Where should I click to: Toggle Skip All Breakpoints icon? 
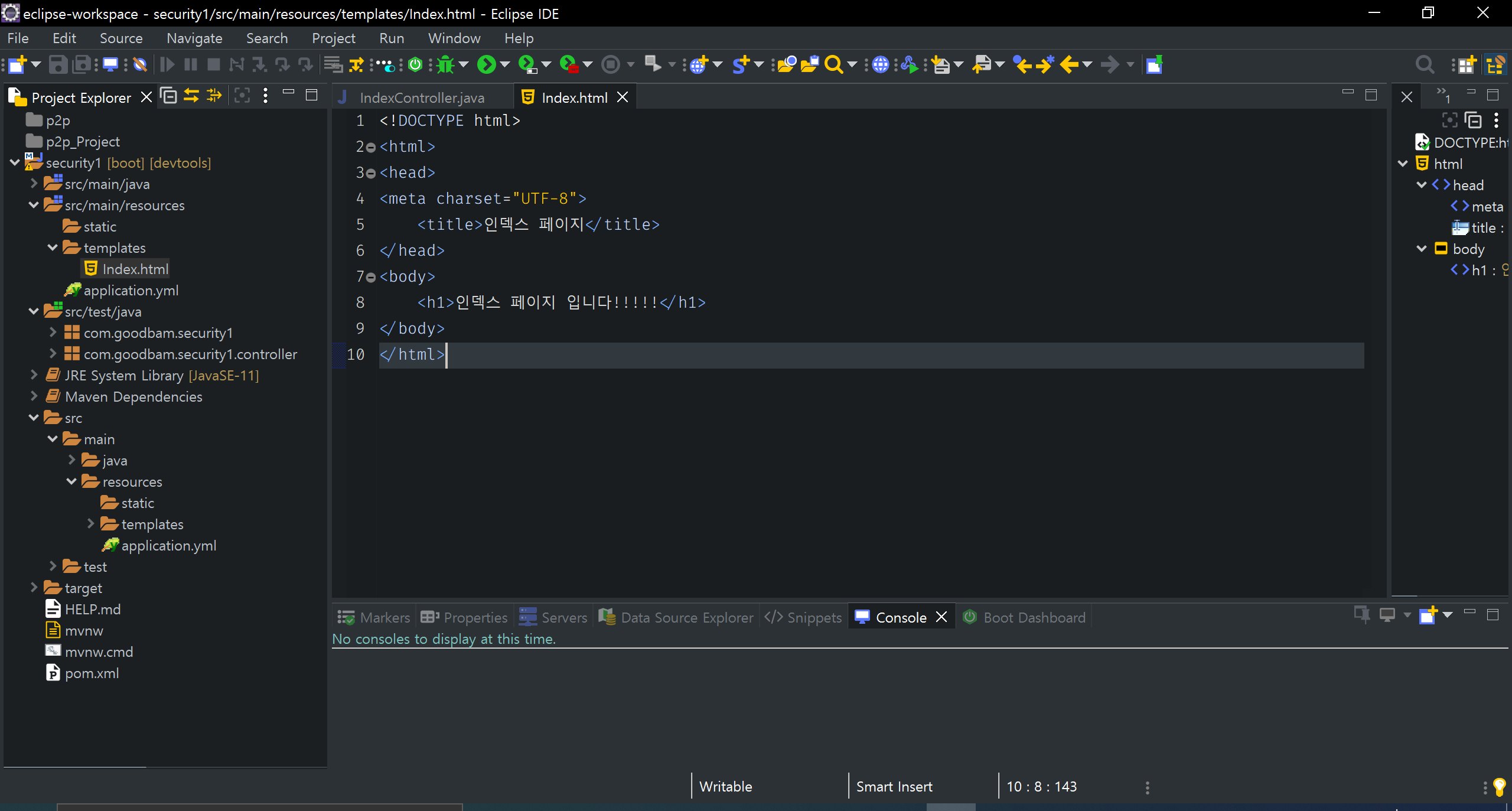click(x=140, y=64)
